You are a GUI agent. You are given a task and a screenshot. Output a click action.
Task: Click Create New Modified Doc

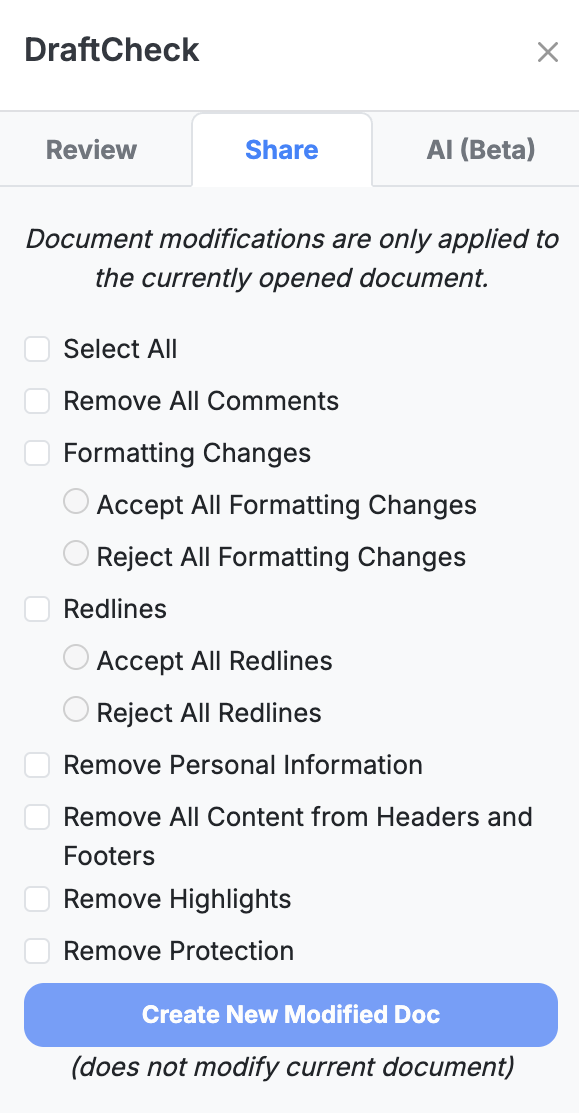(290, 1014)
